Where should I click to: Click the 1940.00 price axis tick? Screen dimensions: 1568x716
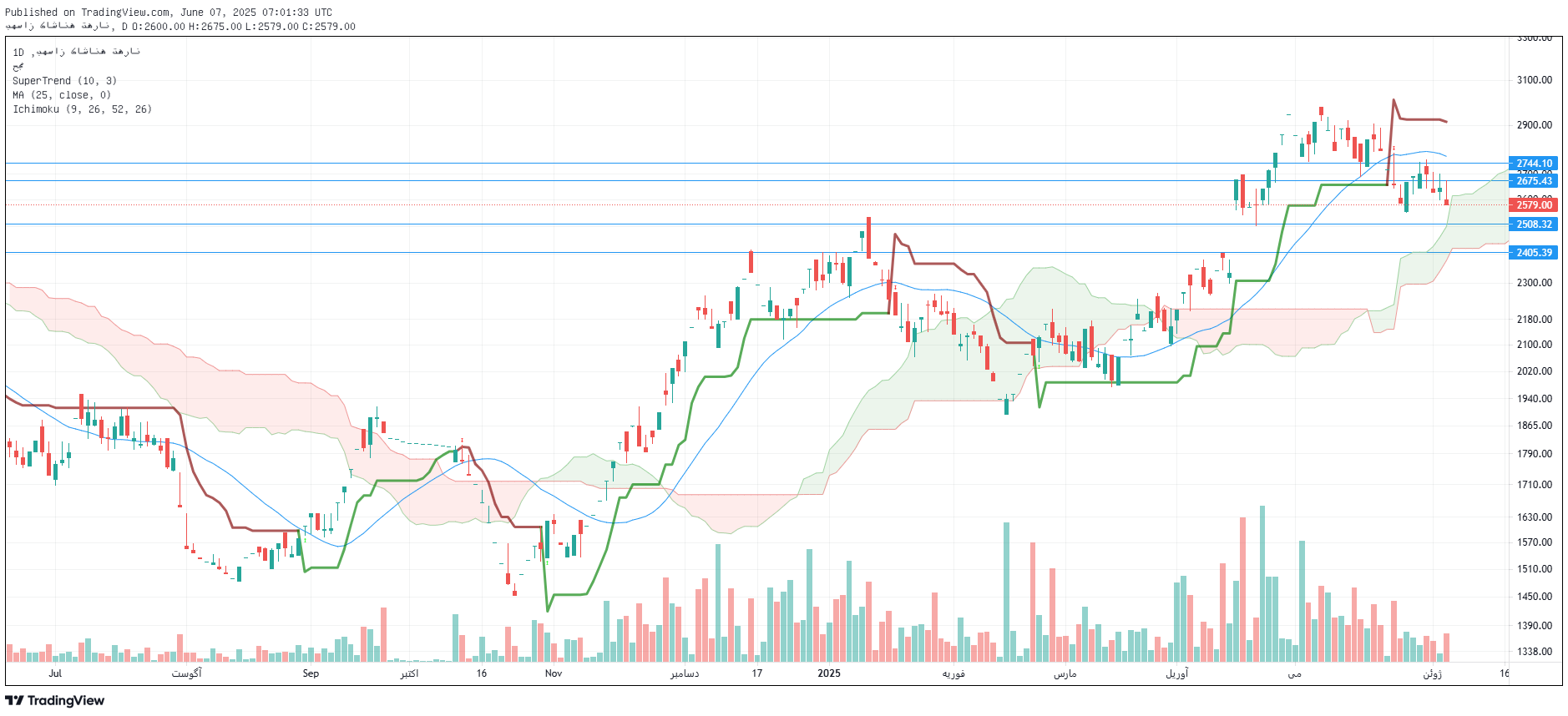coord(1535,399)
